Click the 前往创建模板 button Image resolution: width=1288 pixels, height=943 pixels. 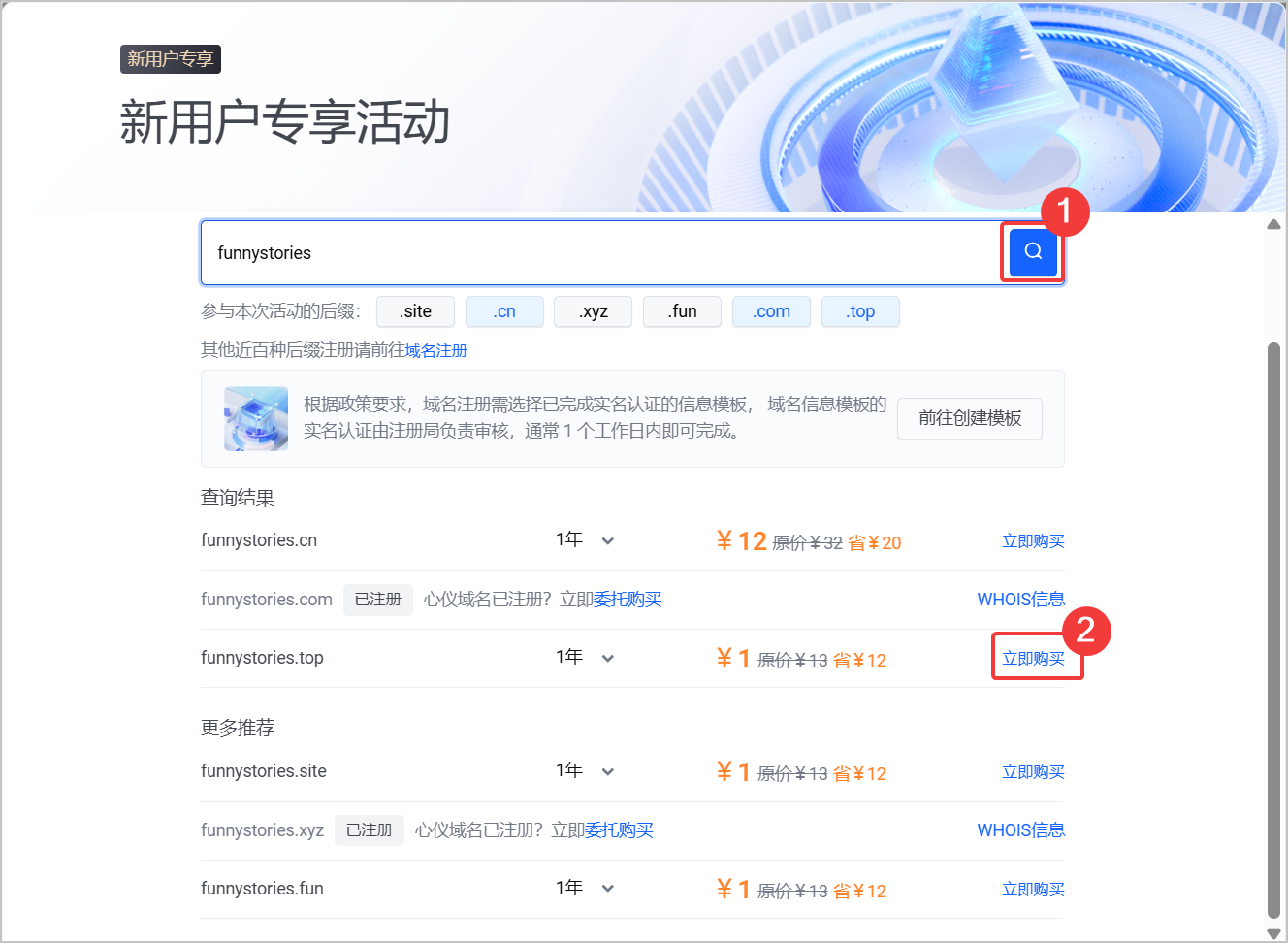[970, 418]
